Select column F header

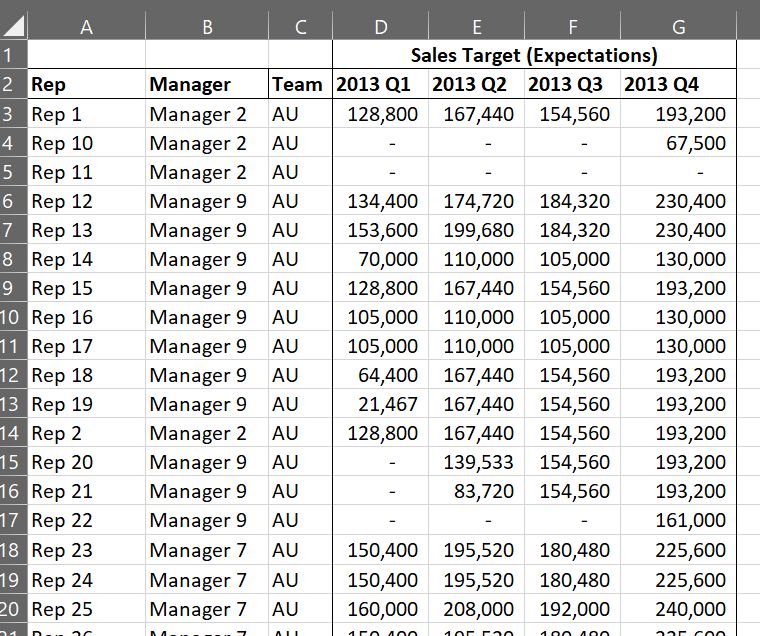point(572,26)
